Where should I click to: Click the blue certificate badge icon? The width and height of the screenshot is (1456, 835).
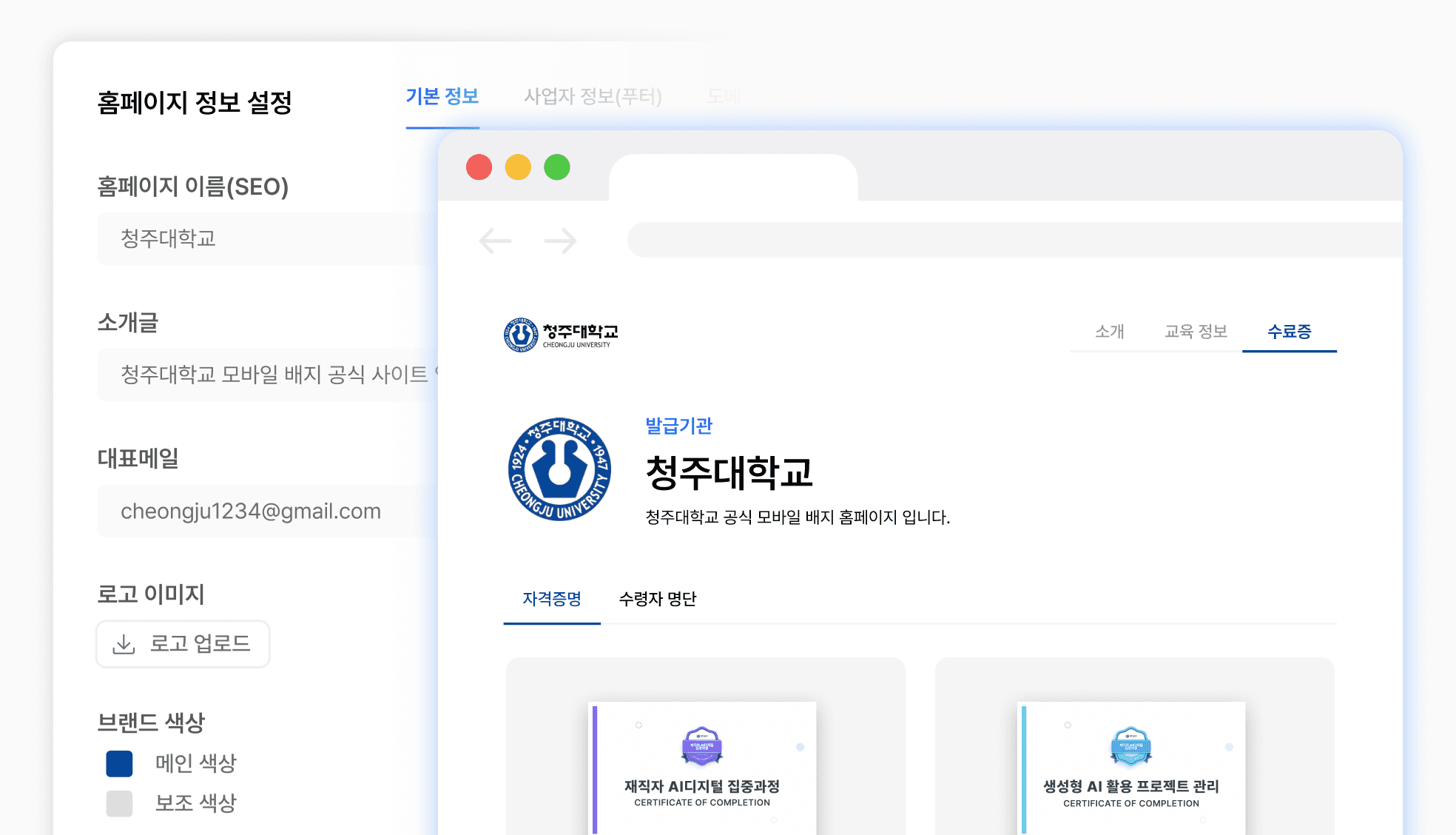tap(1130, 745)
